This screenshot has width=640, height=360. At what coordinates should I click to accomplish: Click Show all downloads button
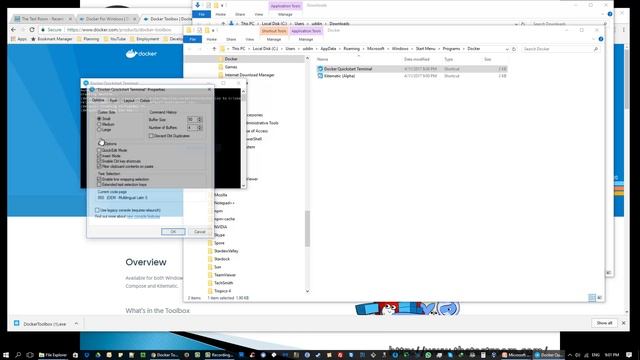pyautogui.click(x=604, y=323)
